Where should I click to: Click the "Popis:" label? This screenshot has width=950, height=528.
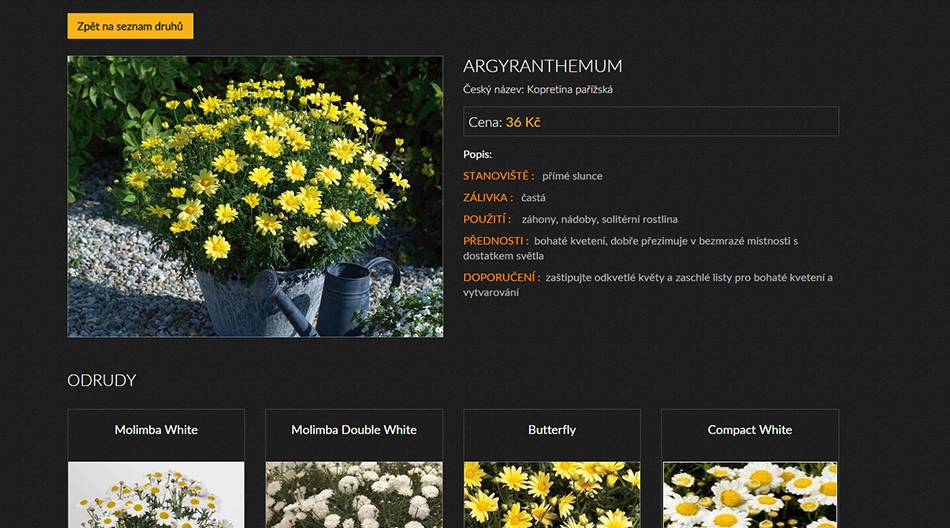[477, 155]
